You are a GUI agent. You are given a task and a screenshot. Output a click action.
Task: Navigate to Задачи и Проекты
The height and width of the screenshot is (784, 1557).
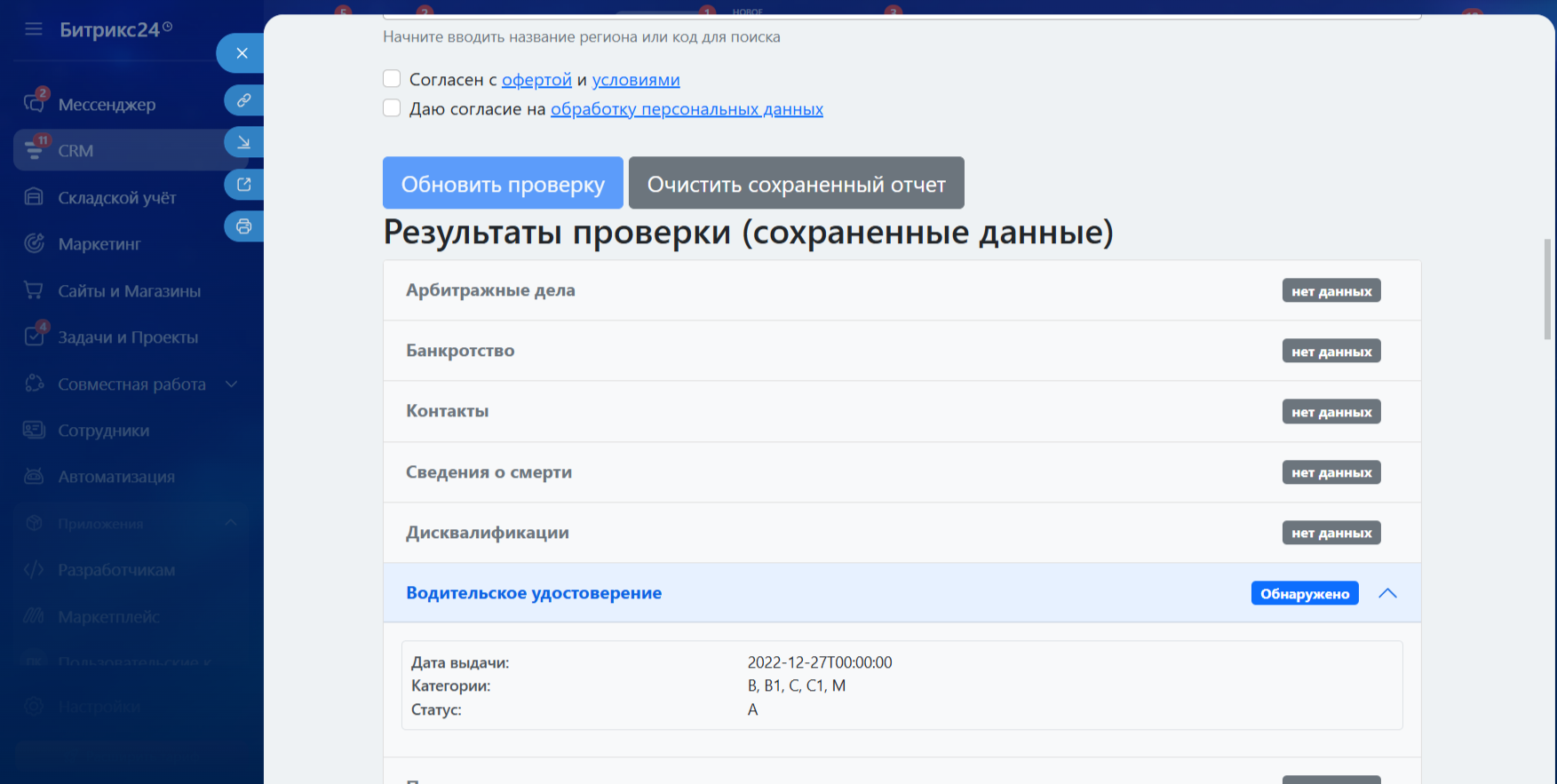128,337
